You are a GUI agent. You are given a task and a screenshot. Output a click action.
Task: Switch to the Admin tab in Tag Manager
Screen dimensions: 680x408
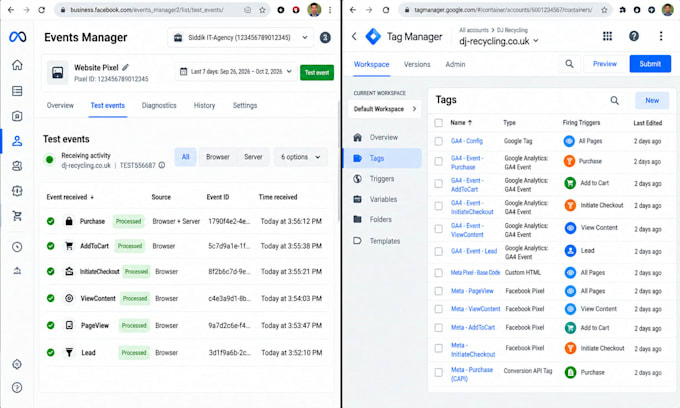(455, 64)
